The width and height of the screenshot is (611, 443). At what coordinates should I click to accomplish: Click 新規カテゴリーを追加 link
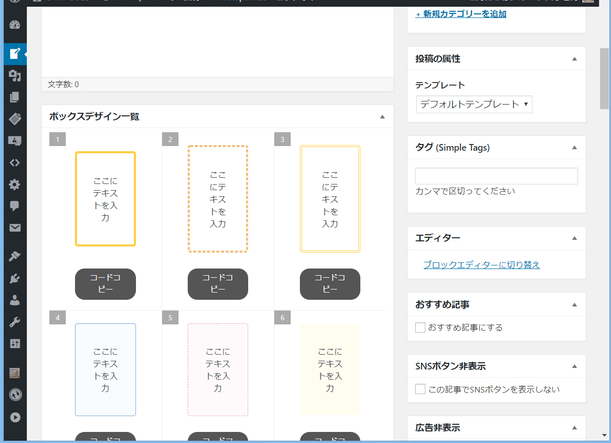461,14
